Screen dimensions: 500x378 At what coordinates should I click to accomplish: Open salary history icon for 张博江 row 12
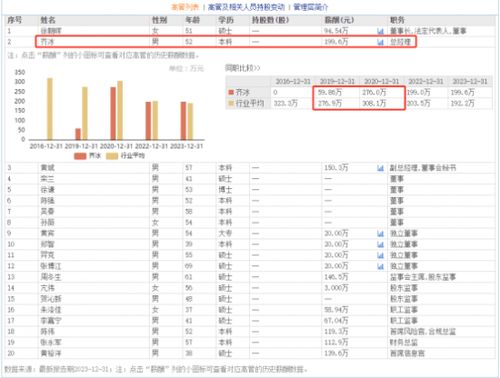click(380, 266)
